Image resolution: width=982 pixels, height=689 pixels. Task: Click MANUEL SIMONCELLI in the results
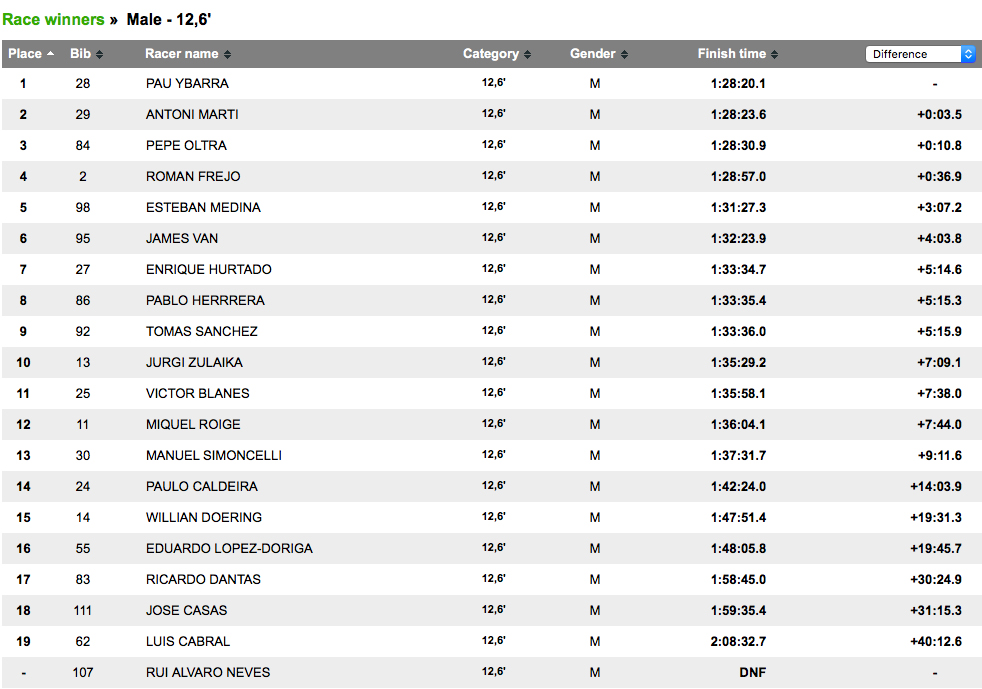click(x=214, y=455)
